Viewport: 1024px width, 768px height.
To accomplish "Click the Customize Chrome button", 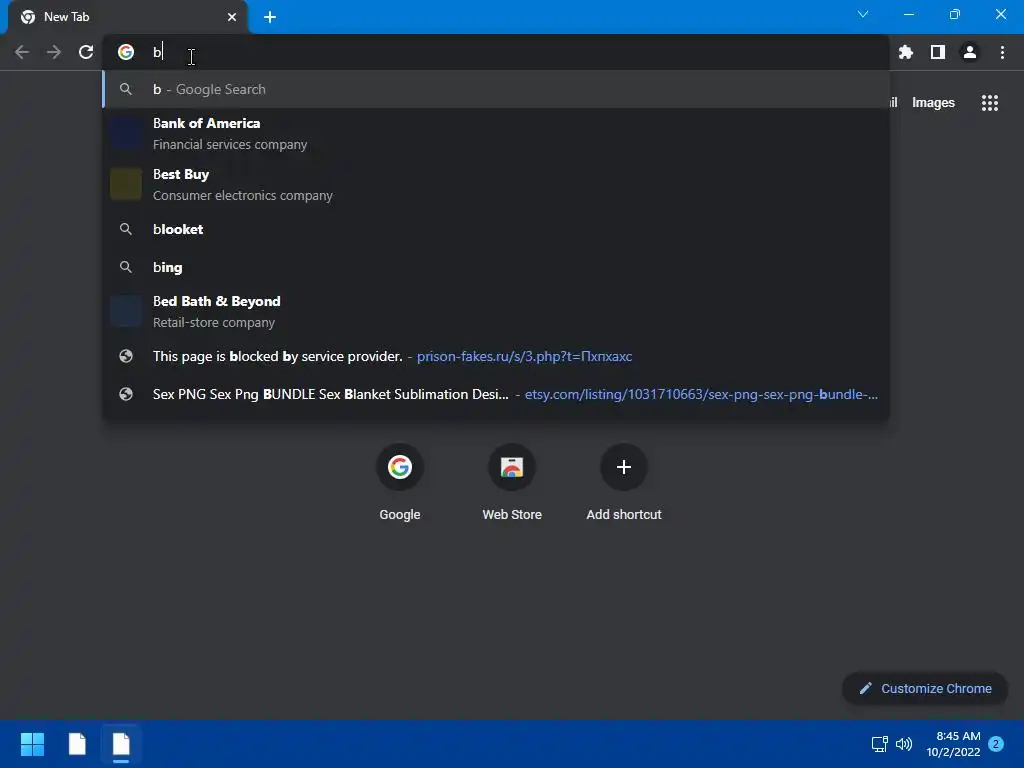I will point(925,688).
